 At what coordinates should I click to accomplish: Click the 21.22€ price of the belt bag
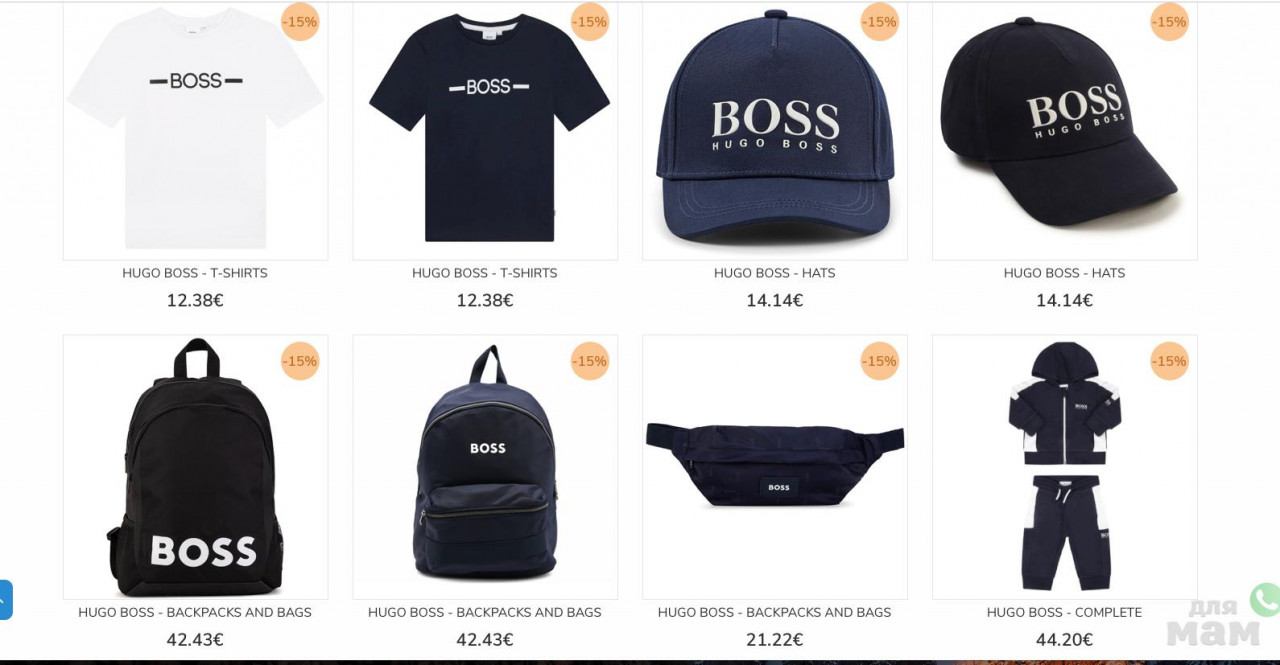click(775, 640)
